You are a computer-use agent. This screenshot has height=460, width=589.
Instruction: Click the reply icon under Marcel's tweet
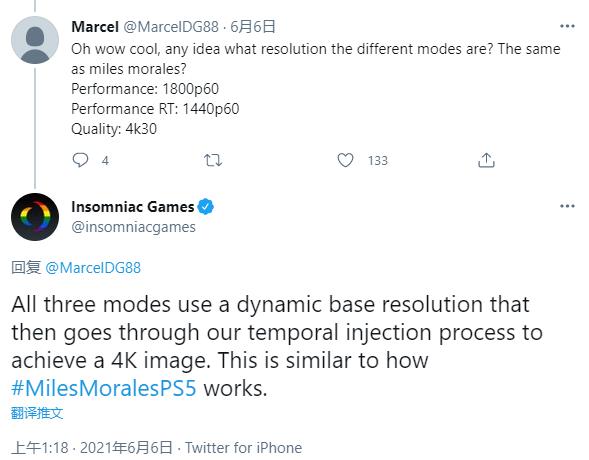tap(80, 160)
